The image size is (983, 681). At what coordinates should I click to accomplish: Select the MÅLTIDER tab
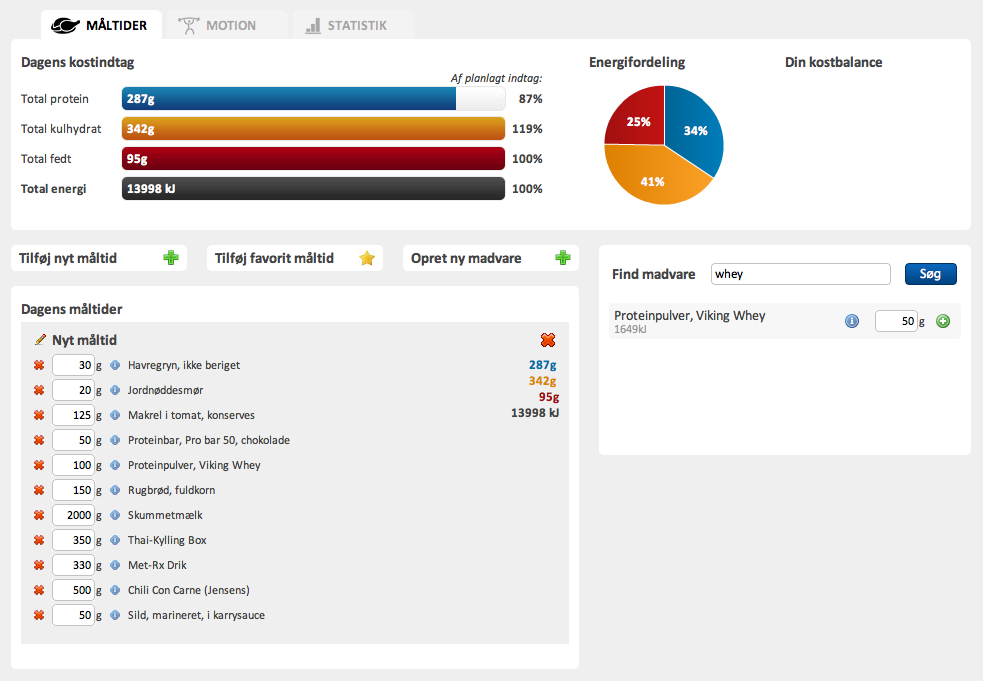[102, 25]
